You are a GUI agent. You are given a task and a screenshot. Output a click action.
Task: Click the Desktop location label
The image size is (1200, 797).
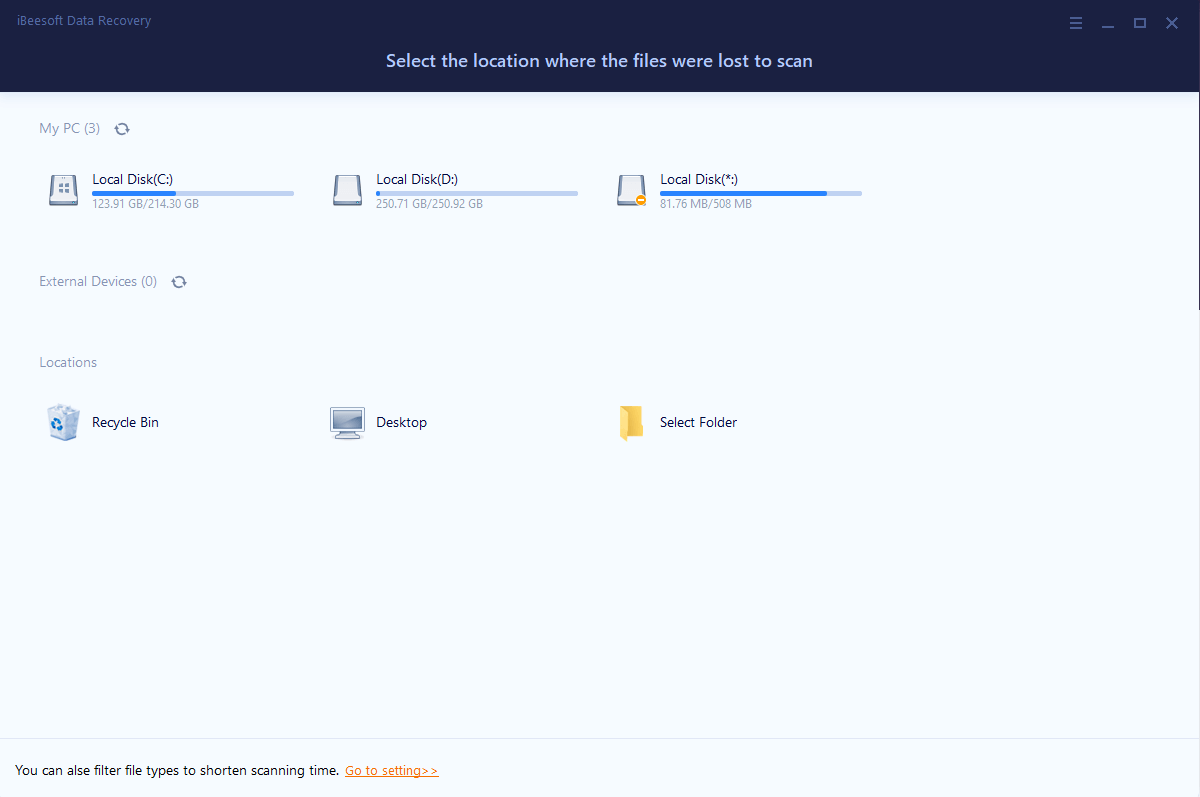point(401,422)
